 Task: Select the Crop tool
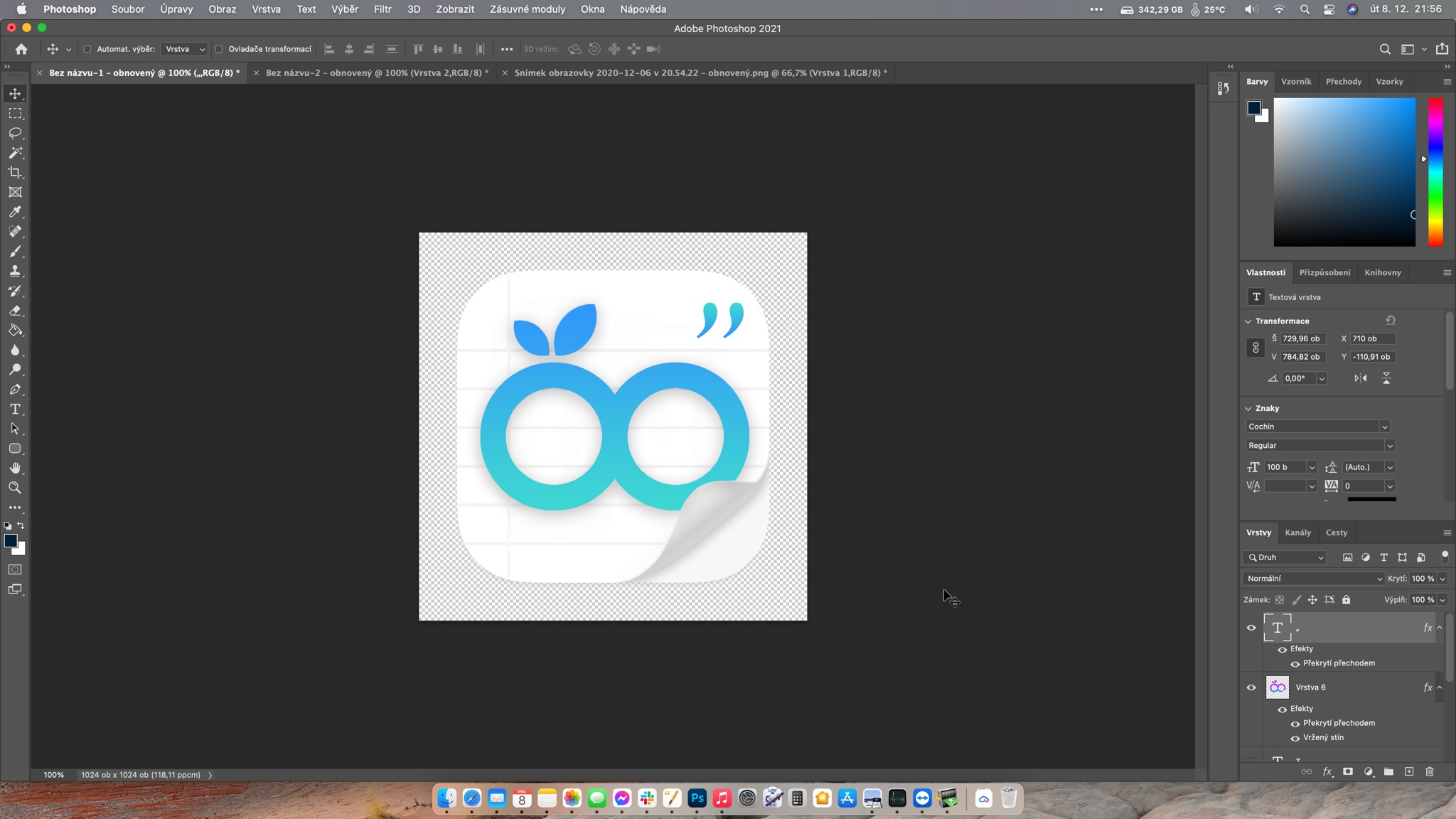point(15,173)
